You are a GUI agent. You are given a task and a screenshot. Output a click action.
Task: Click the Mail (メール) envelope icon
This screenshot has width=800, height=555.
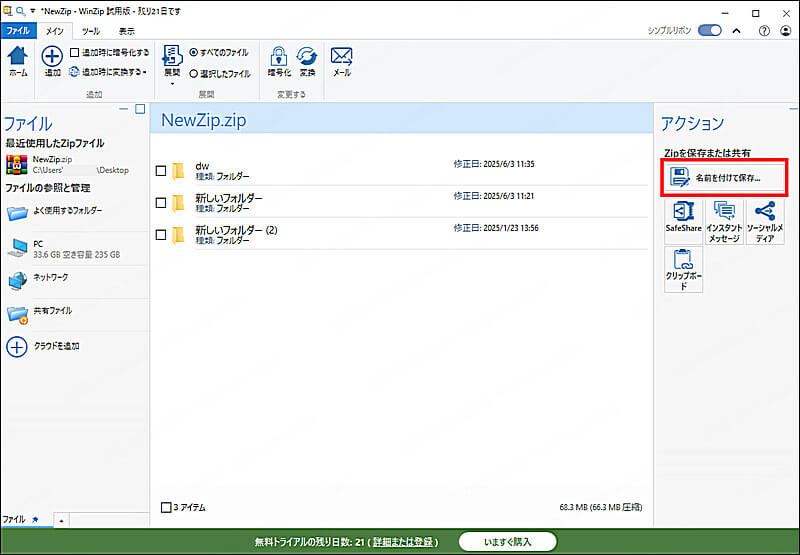[341, 56]
